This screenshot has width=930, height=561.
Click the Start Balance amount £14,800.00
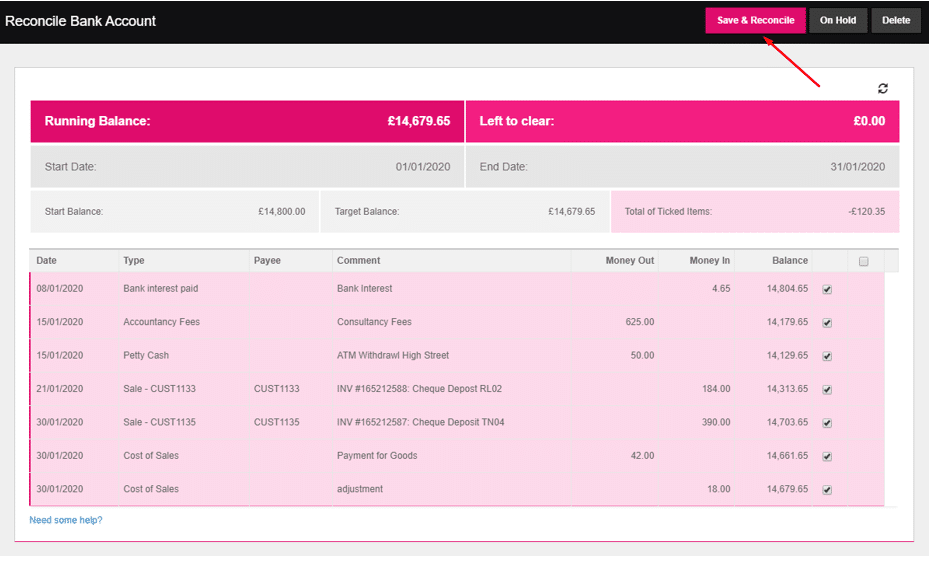tap(281, 212)
